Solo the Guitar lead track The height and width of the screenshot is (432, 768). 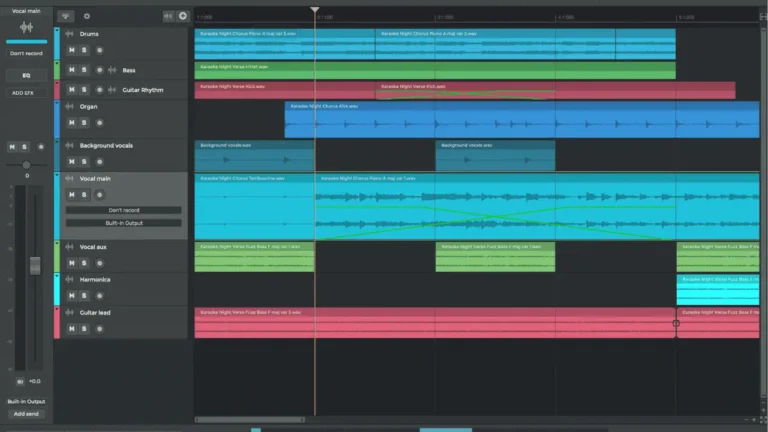click(x=84, y=329)
